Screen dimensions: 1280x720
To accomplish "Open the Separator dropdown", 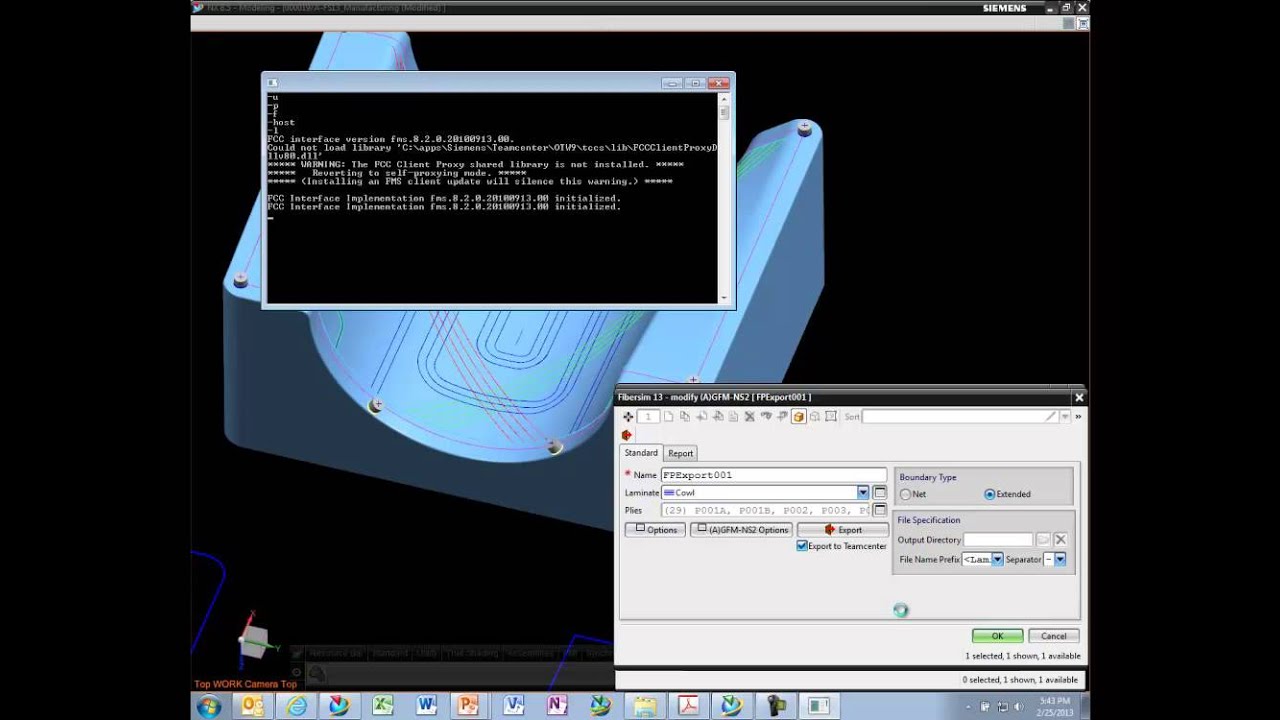I will (1060, 559).
